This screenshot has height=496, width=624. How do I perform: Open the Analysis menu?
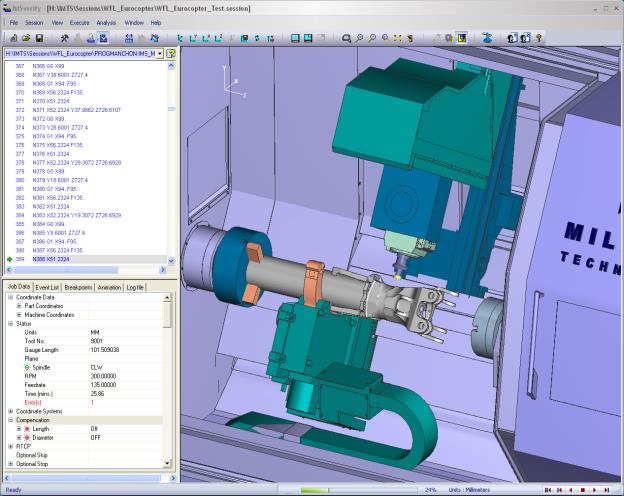click(106, 22)
